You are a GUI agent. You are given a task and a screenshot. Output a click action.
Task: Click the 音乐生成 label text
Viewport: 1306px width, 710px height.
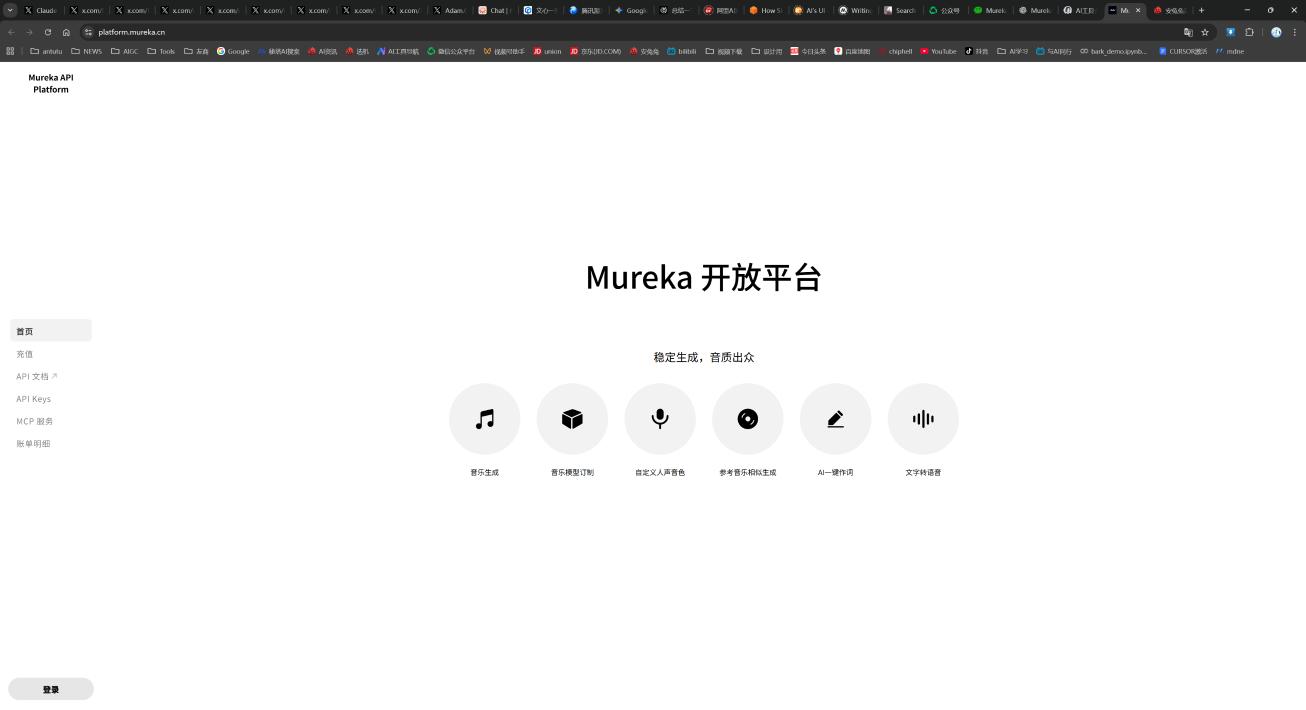484,472
